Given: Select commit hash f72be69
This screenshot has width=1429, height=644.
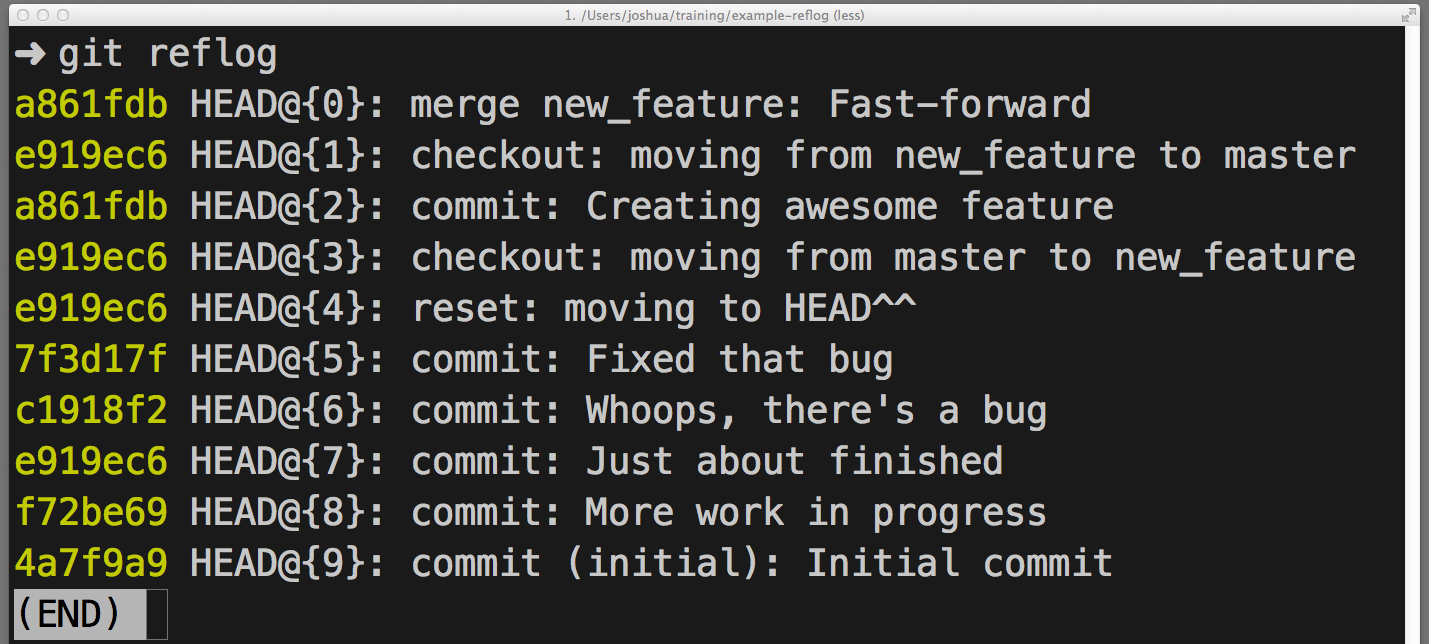Looking at the screenshot, I should pyautogui.click(x=91, y=511).
